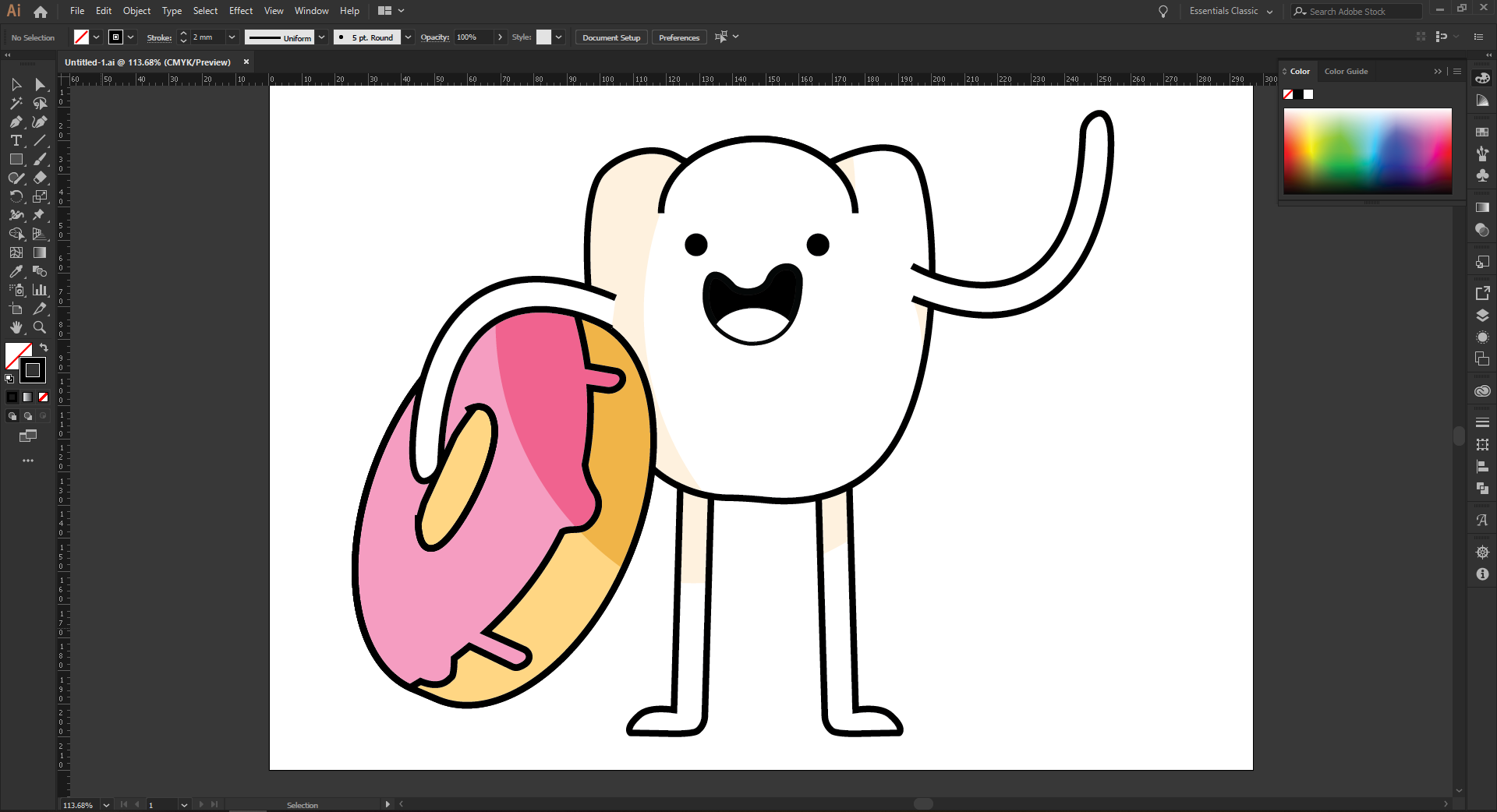Open the Effect menu
1497x812 pixels.
pos(241,11)
